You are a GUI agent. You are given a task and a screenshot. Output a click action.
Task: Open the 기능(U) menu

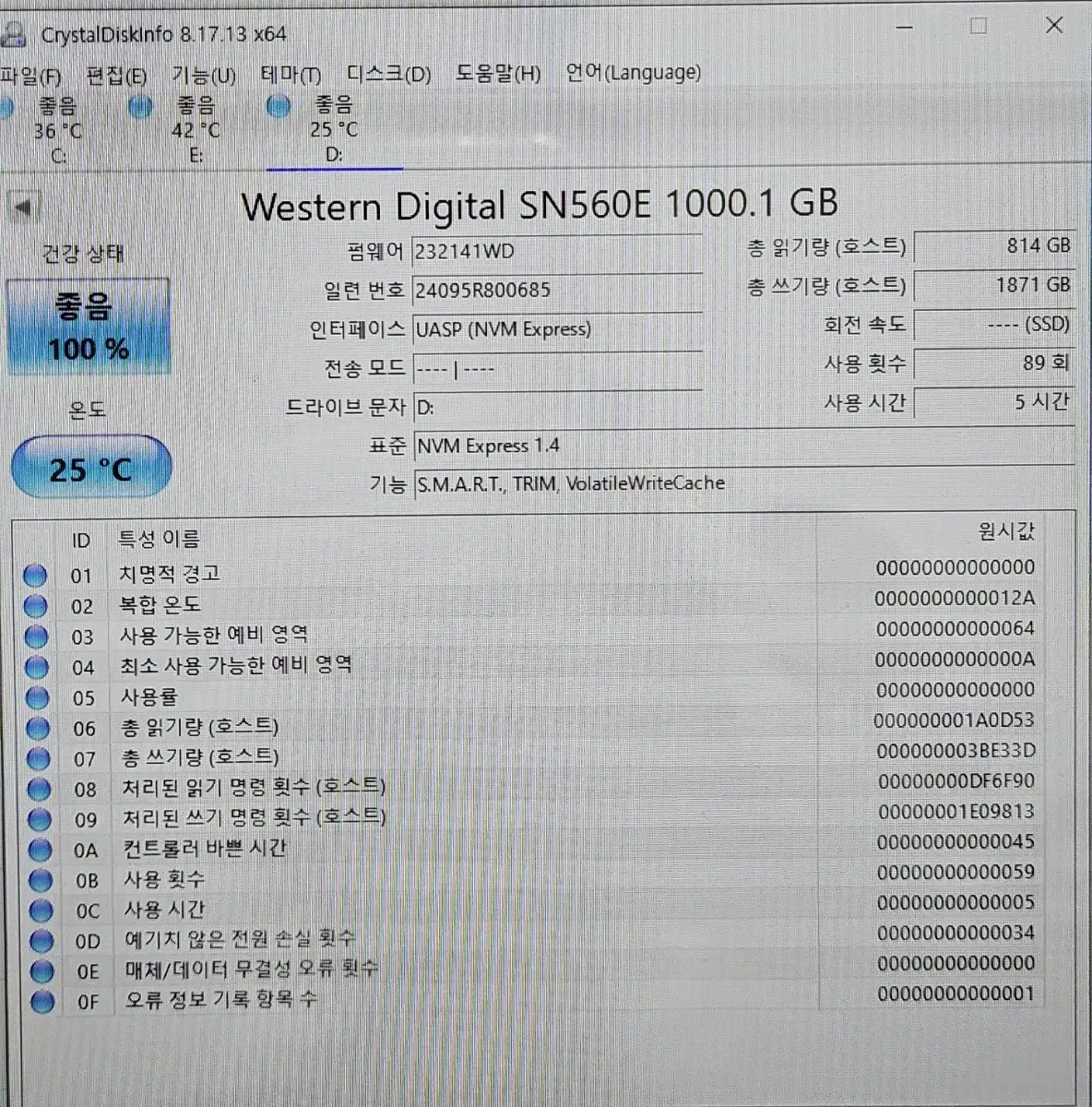(204, 75)
